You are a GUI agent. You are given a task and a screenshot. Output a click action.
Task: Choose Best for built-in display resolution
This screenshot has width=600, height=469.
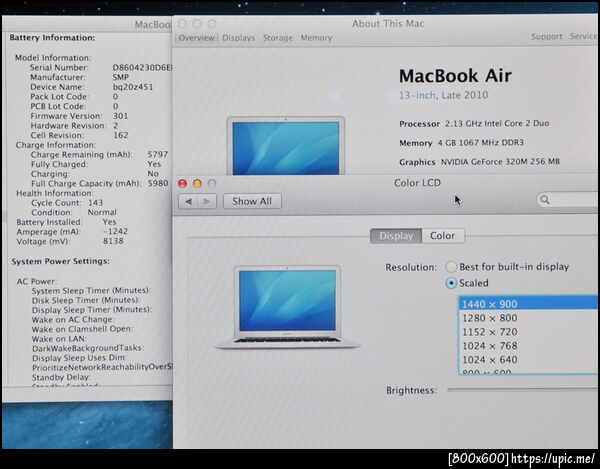507,267
